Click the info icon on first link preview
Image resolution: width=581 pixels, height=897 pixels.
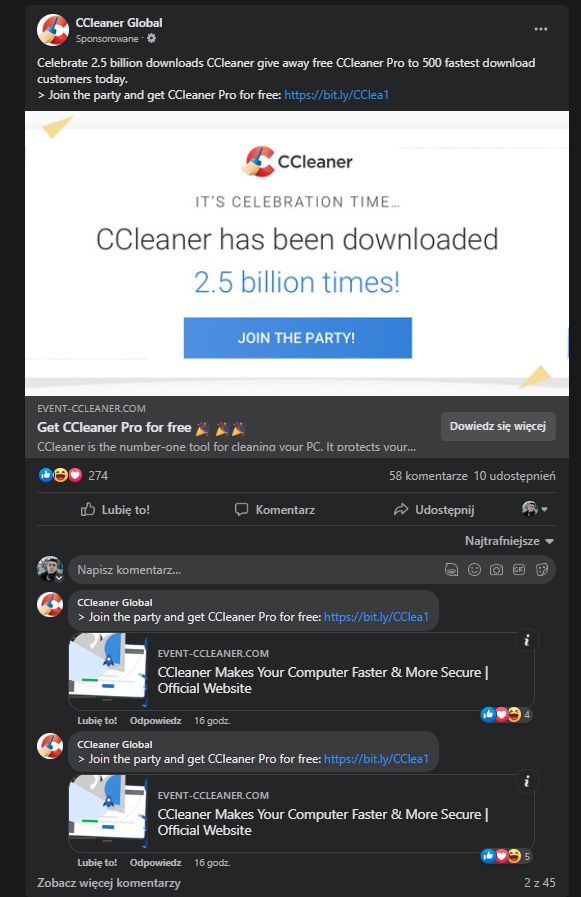[527, 640]
